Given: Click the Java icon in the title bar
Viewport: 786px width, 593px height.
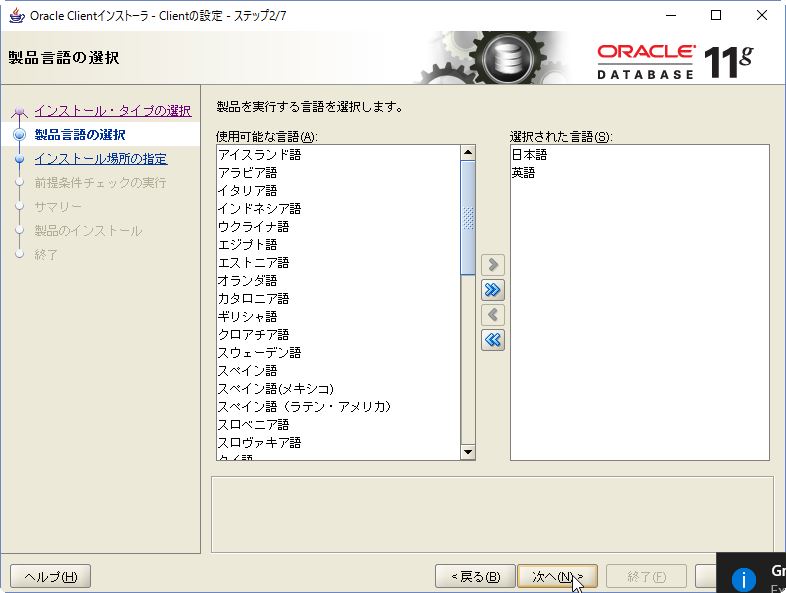Looking at the screenshot, I should click(x=17, y=16).
